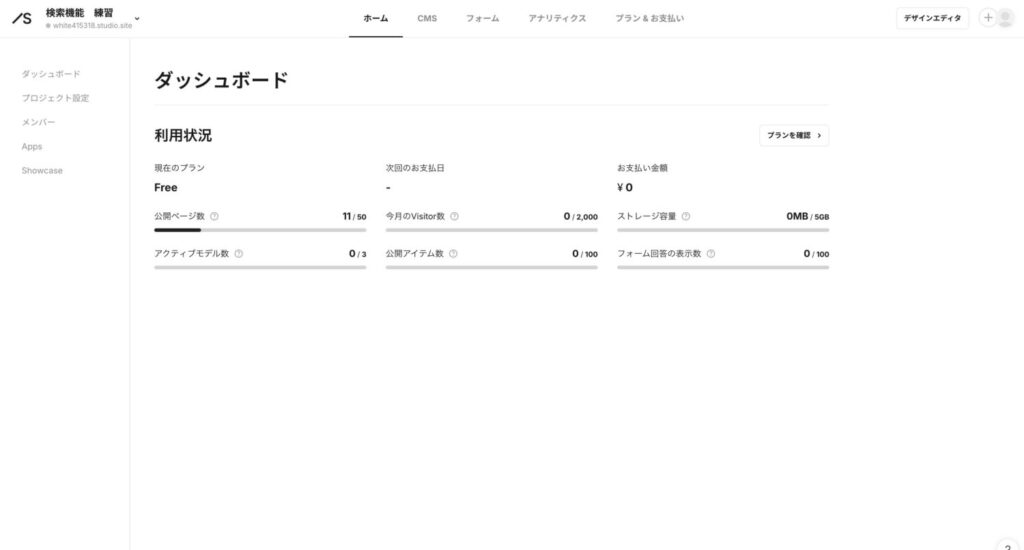Click info icon next to 公開アイテム数
This screenshot has width=1024, height=550.
(453, 254)
